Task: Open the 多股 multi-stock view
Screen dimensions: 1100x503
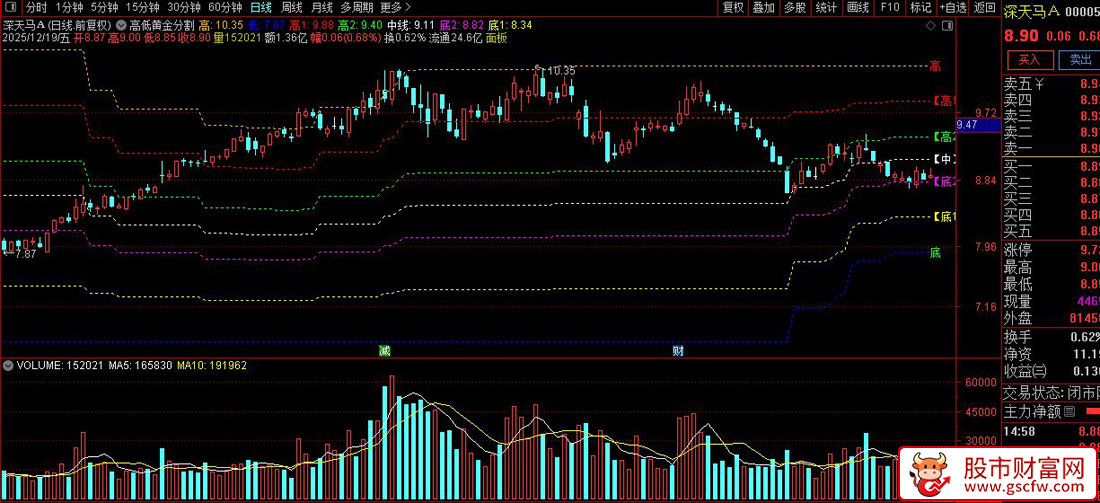Action: pyautogui.click(x=795, y=8)
